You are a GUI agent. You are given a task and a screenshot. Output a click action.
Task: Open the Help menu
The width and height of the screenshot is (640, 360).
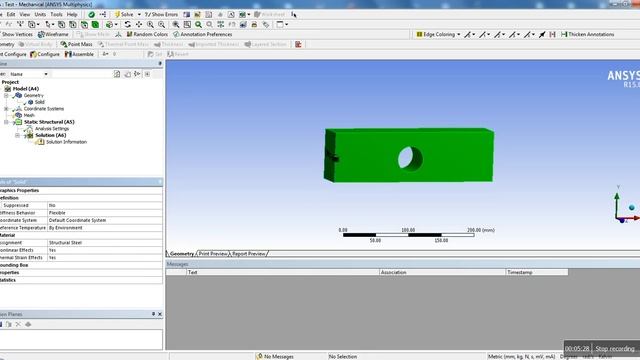[72, 14]
